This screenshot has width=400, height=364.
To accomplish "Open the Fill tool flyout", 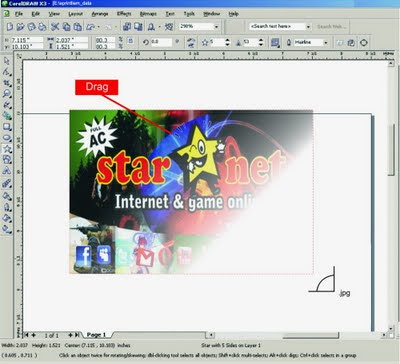I will tap(7, 218).
